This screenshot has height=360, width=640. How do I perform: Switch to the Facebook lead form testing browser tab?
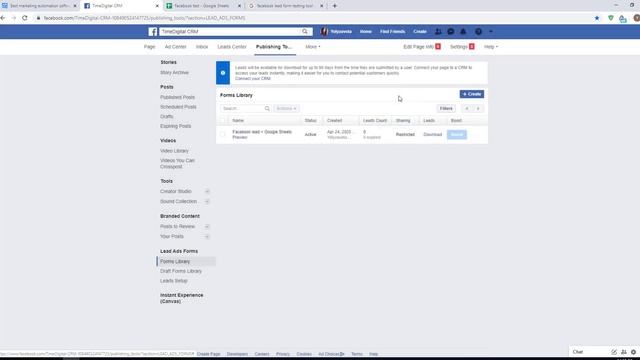[285, 6]
